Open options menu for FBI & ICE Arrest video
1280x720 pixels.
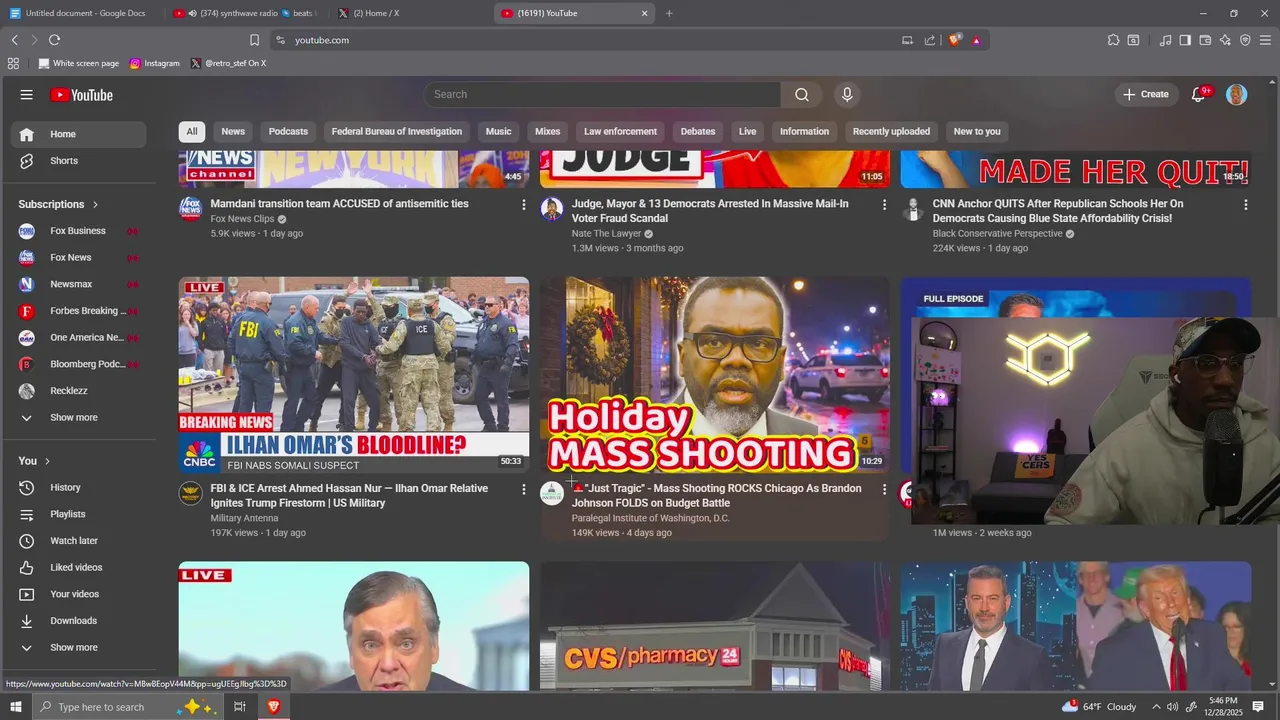coord(523,490)
